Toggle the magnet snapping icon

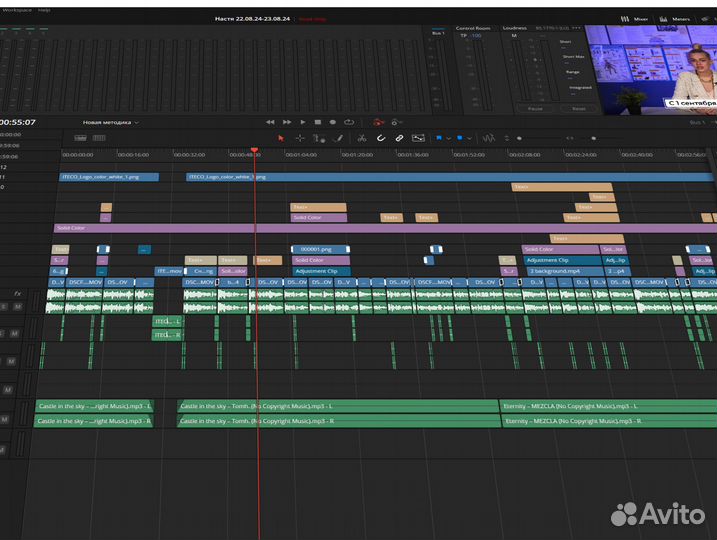380,138
